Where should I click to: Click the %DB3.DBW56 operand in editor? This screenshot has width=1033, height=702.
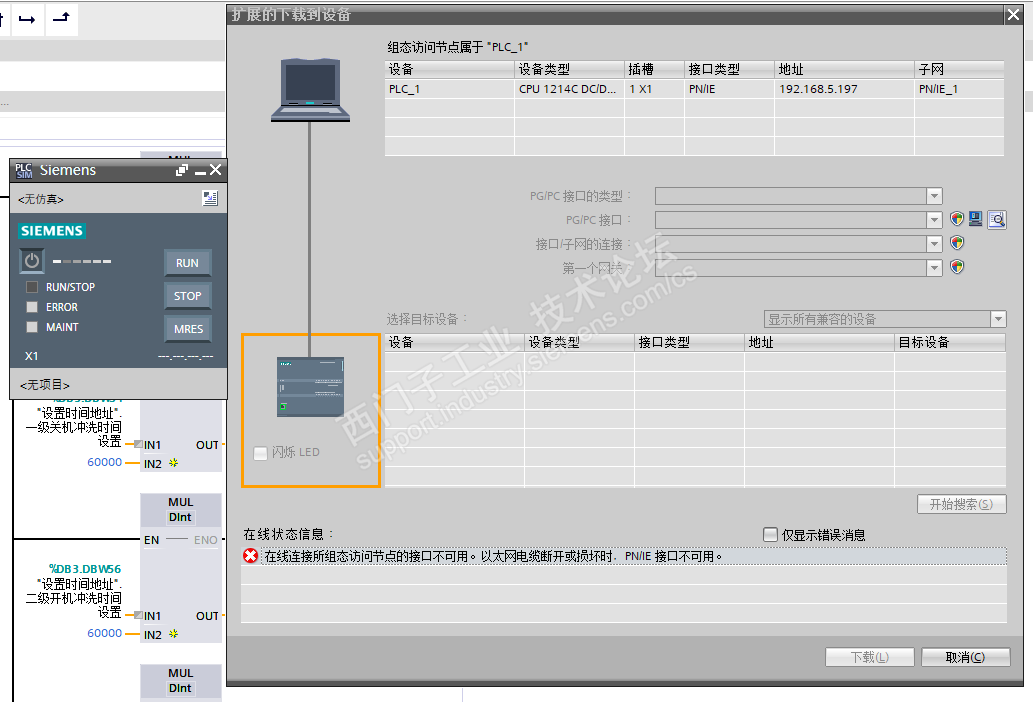[85, 568]
